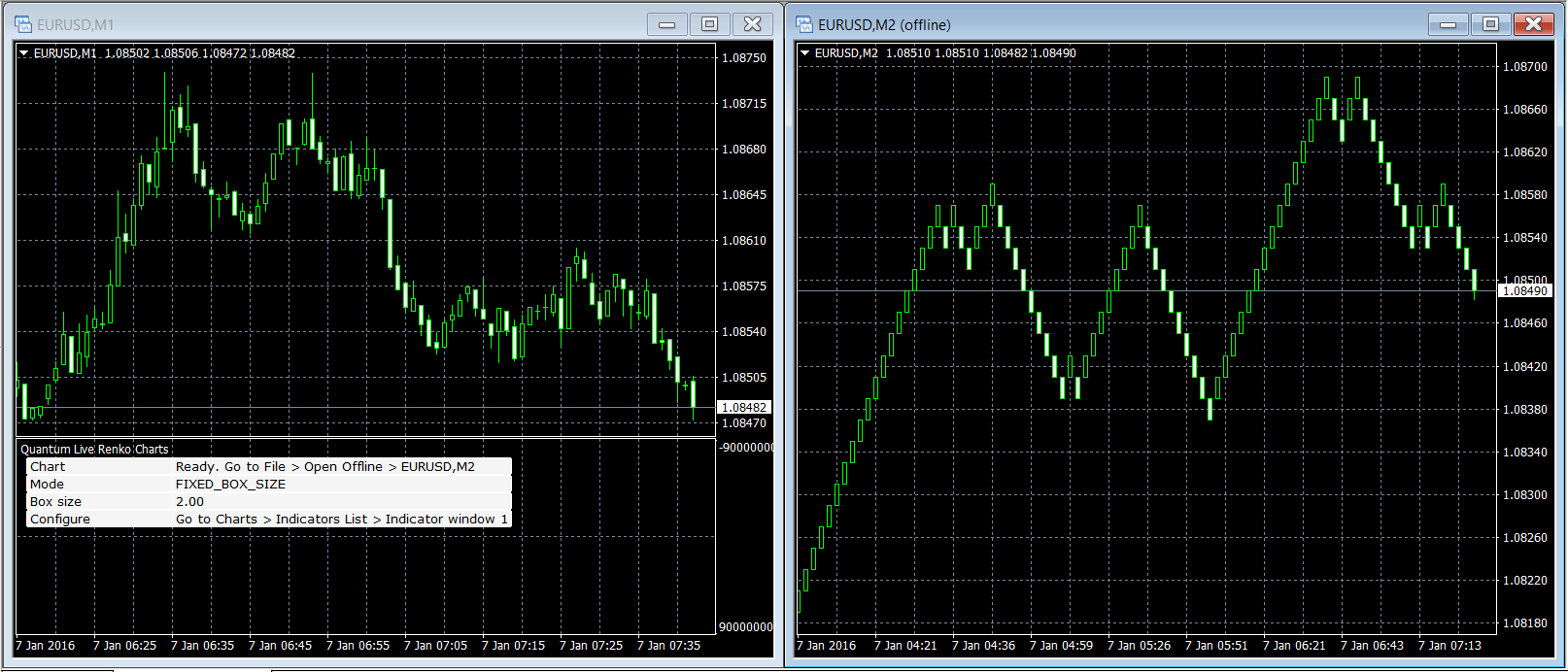Click the EURUSD,M1 window chart icon
Image resolution: width=1568 pixels, height=672 pixels.
[x=23, y=24]
